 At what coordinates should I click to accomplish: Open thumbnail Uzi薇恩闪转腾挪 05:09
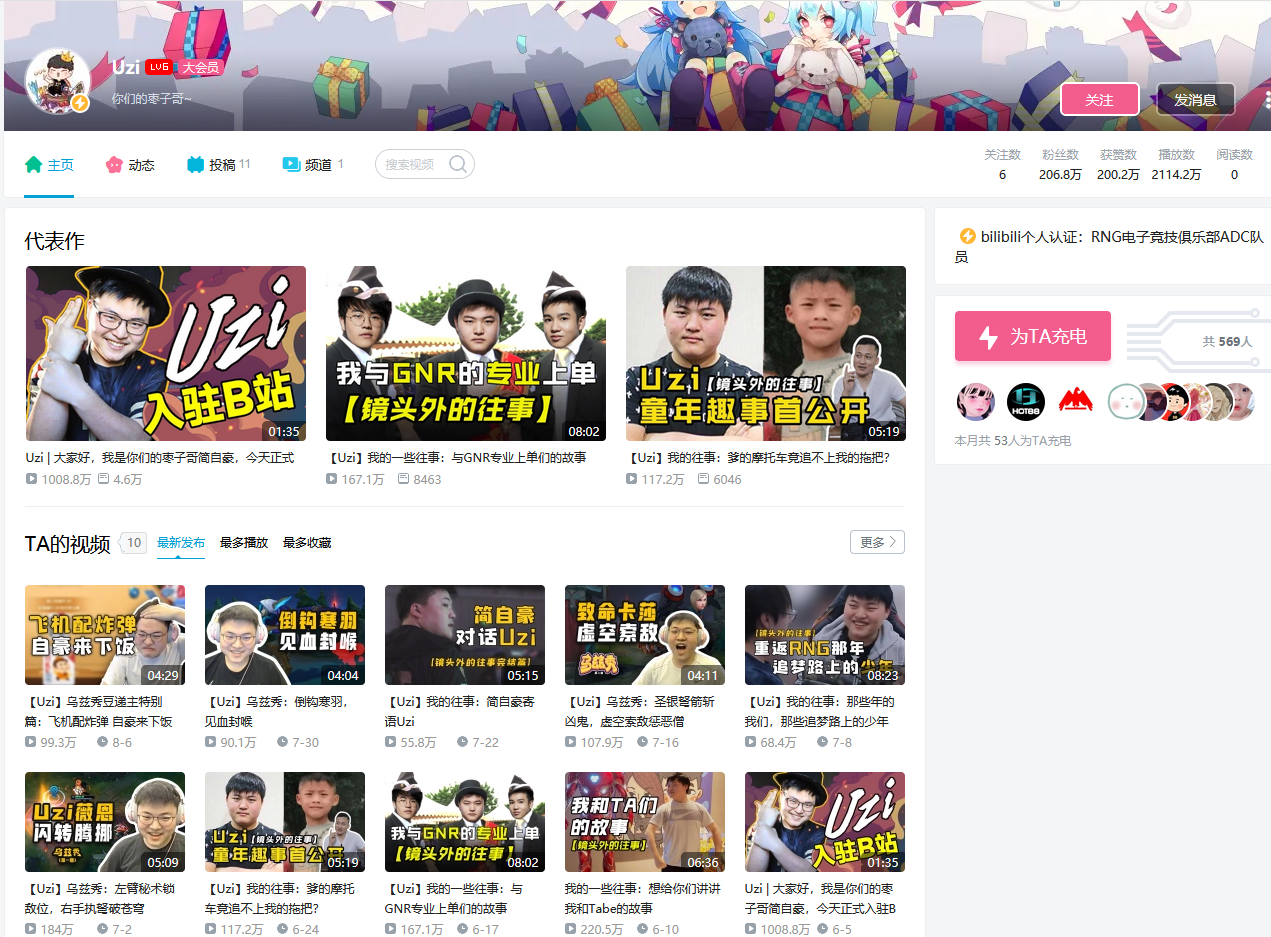[105, 822]
